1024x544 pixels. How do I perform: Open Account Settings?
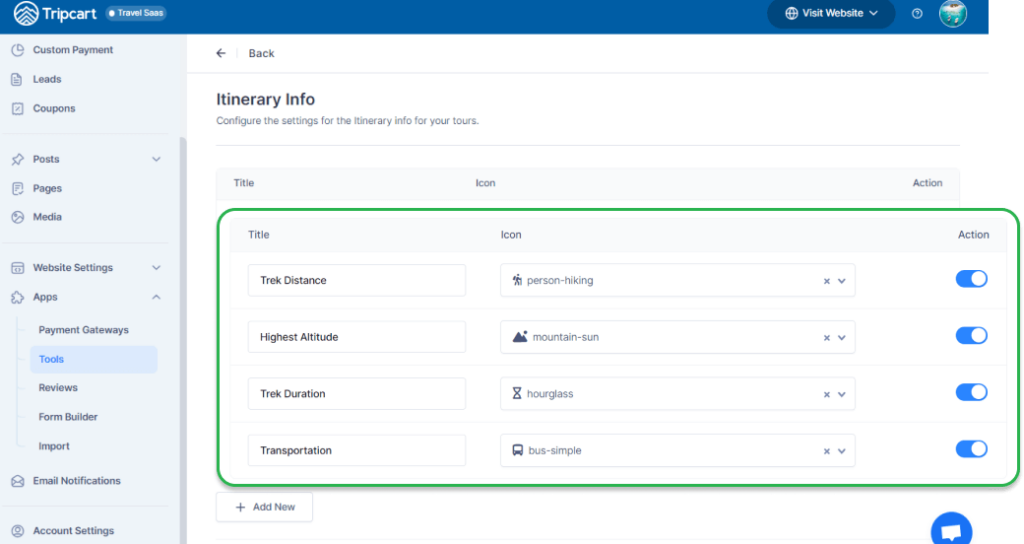tap(74, 531)
